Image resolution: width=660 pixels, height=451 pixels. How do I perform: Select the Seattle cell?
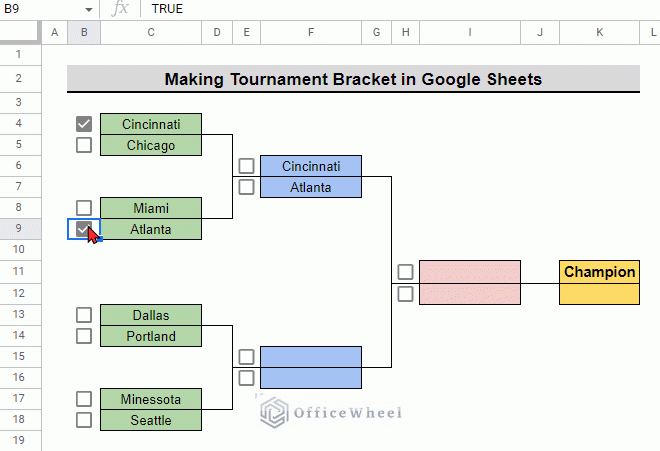tap(151, 420)
